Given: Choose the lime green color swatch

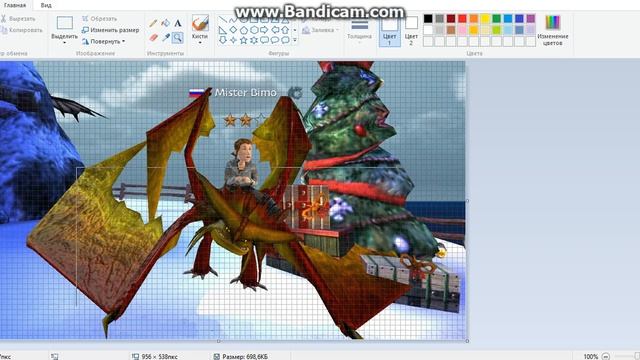Looking at the screenshot, I should (x=496, y=30).
